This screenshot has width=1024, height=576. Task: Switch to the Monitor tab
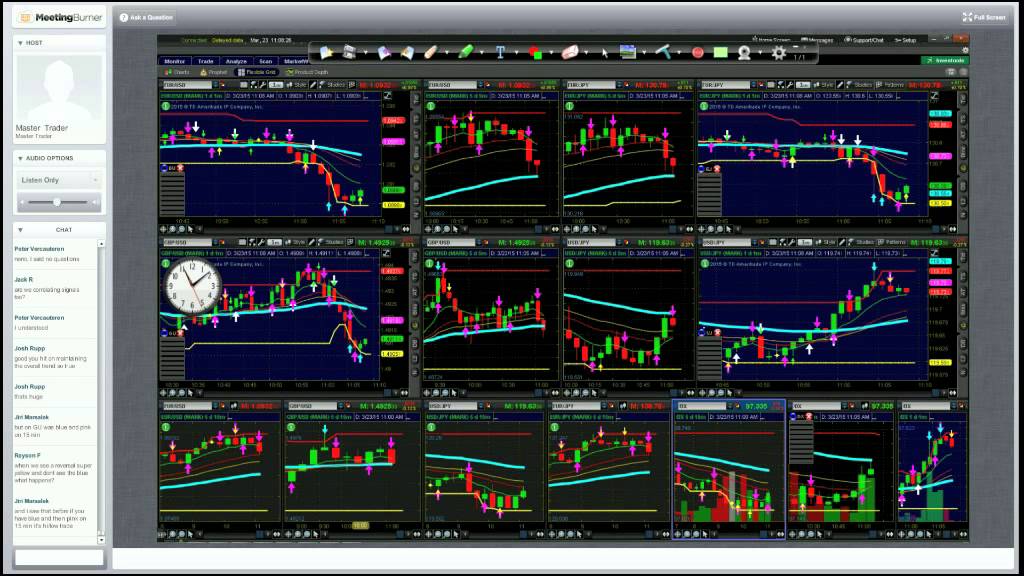pos(174,61)
